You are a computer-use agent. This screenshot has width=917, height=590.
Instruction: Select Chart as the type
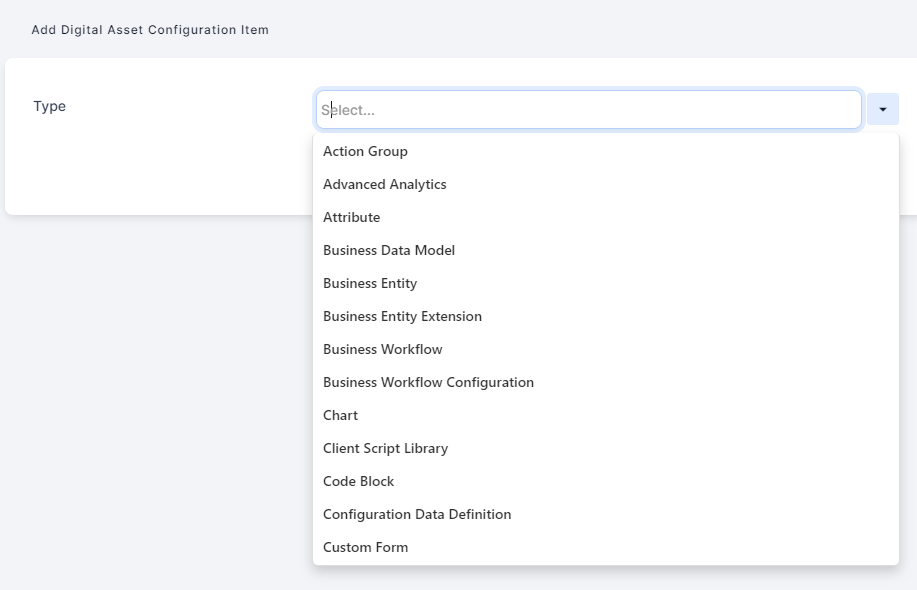pos(340,415)
